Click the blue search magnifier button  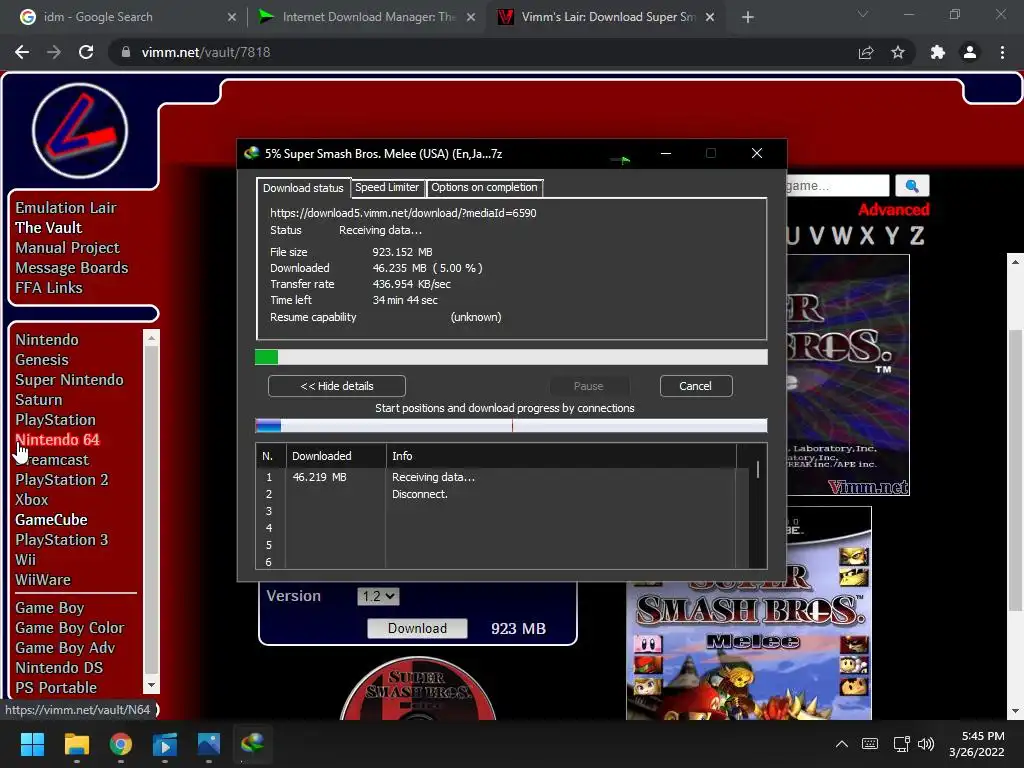(912, 186)
